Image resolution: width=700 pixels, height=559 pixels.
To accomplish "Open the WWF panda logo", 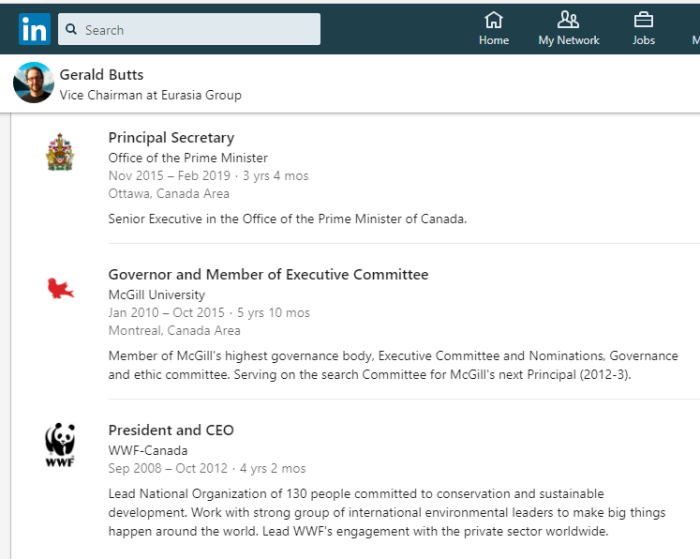I will point(60,445).
